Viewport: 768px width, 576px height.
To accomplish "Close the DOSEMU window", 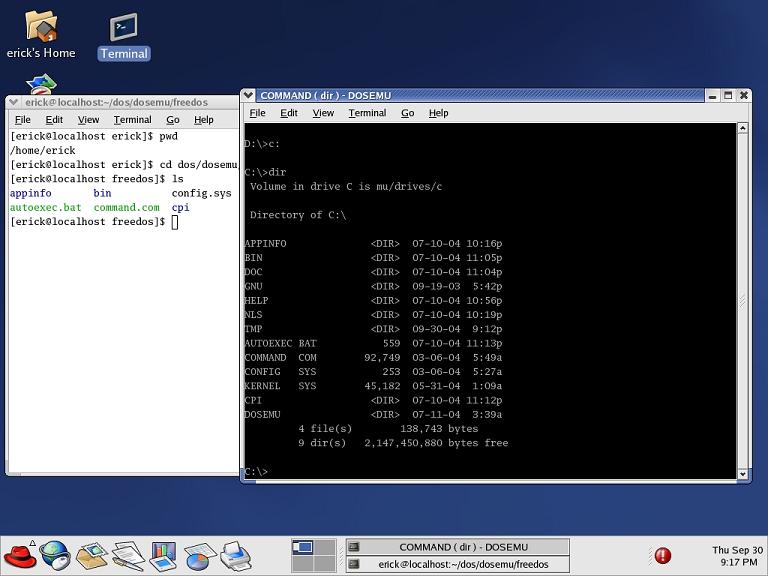I will [x=744, y=96].
